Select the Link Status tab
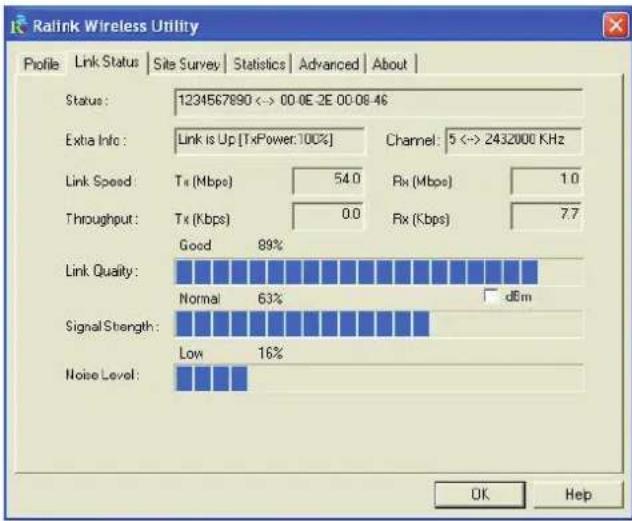The image size is (632, 521). coord(107,62)
